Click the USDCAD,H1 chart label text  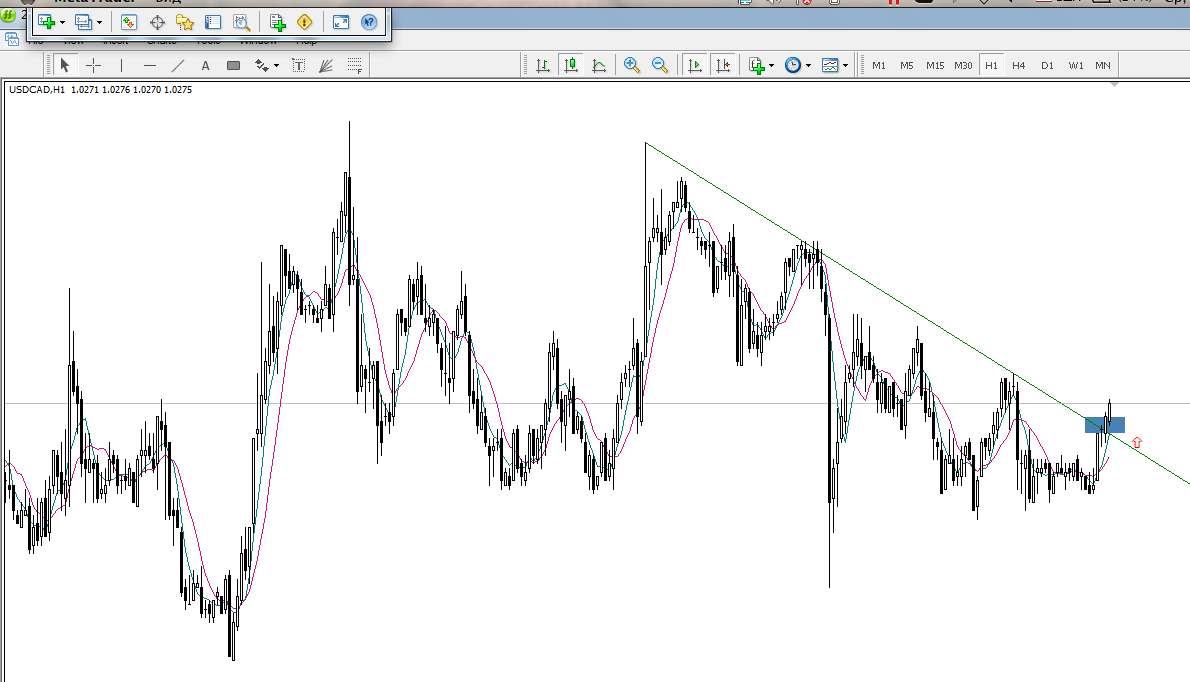click(x=36, y=90)
